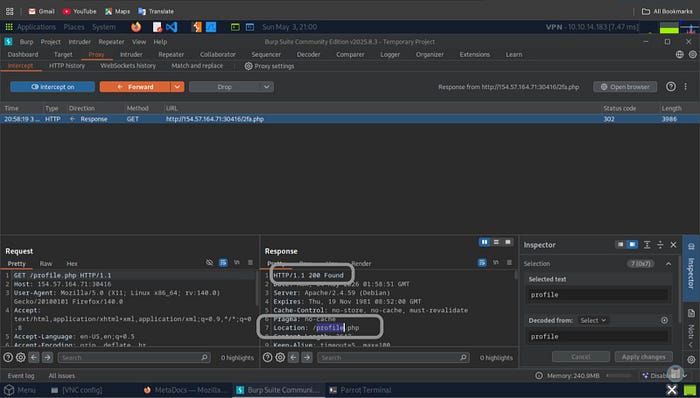Viewport: 700px width, 398px height.
Task: Open Burp settings gear in top-right
Action: tap(692, 54)
